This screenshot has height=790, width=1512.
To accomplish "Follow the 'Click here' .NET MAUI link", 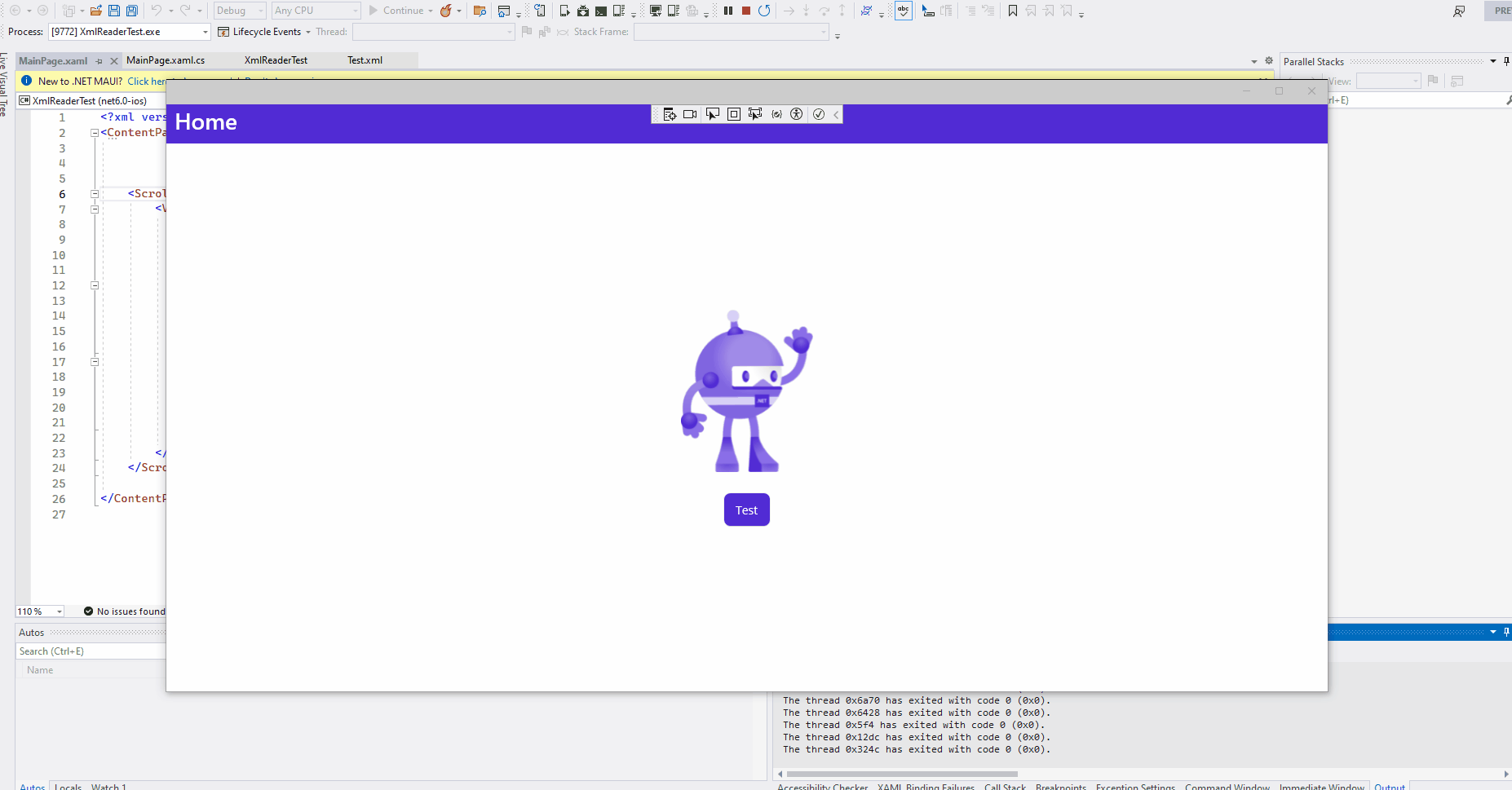I will [147, 81].
